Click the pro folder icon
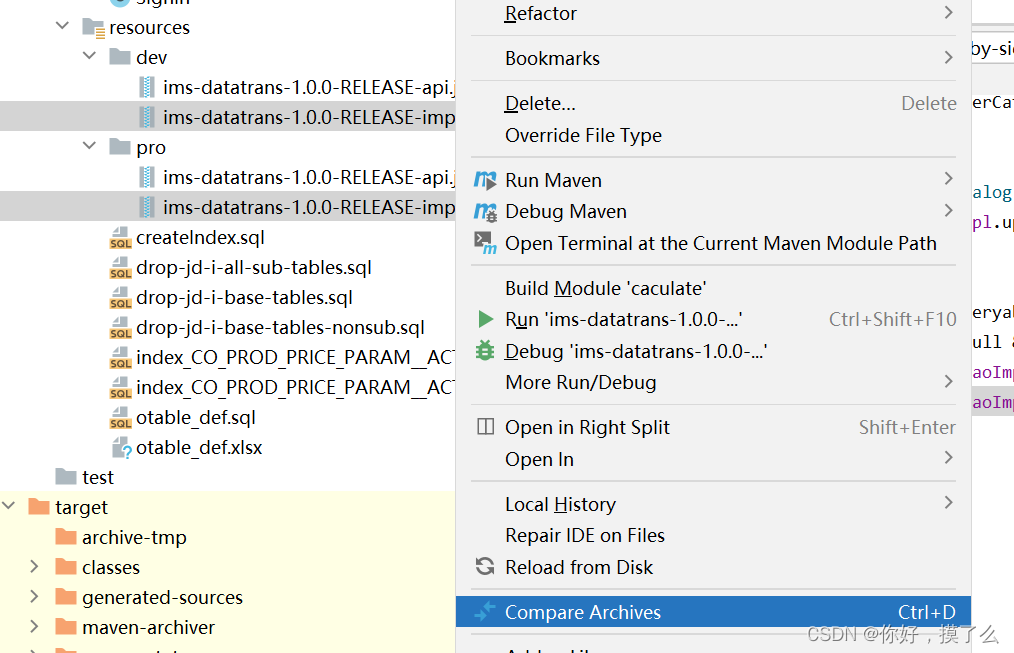Viewport: 1014px width, 653px height. [x=120, y=147]
